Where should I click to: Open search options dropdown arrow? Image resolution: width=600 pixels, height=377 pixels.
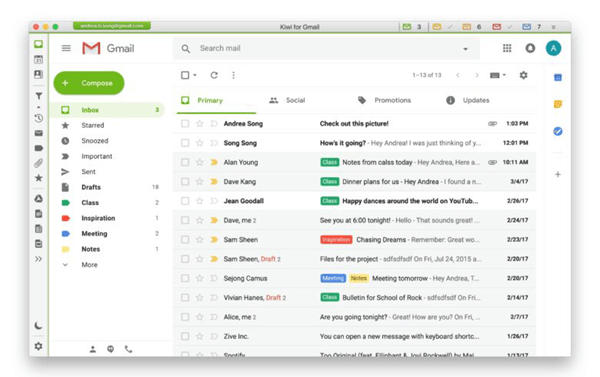point(465,49)
